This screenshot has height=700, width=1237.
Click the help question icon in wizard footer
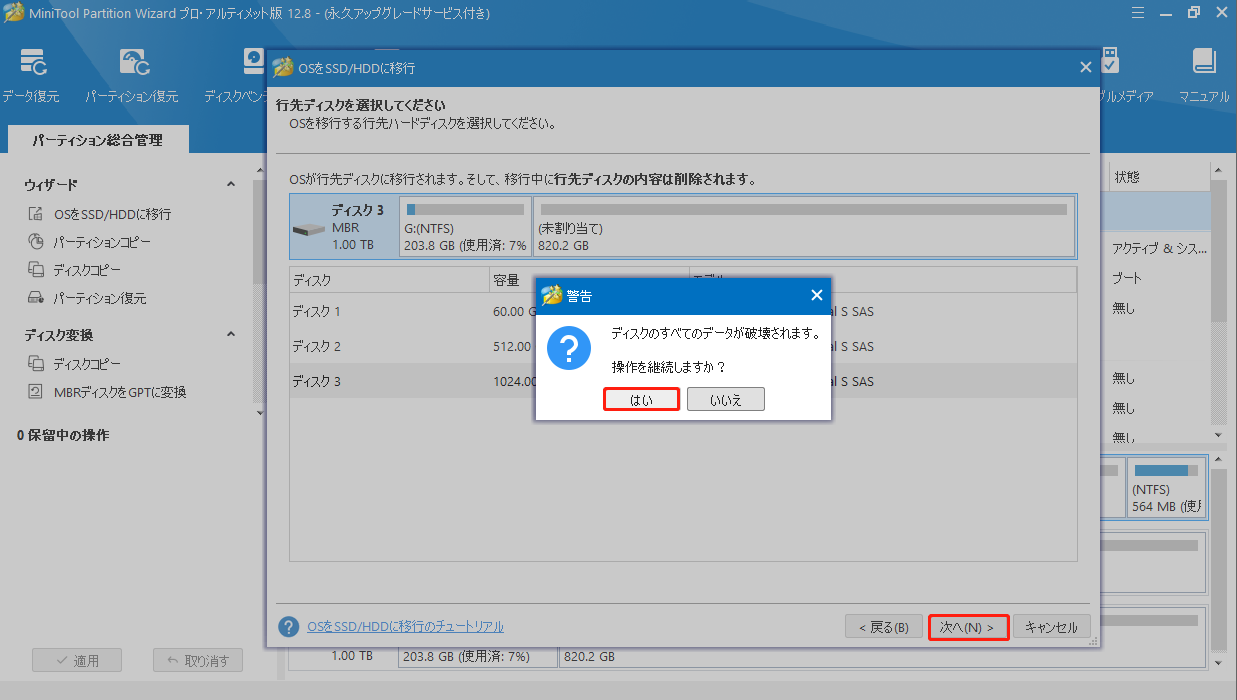click(289, 627)
